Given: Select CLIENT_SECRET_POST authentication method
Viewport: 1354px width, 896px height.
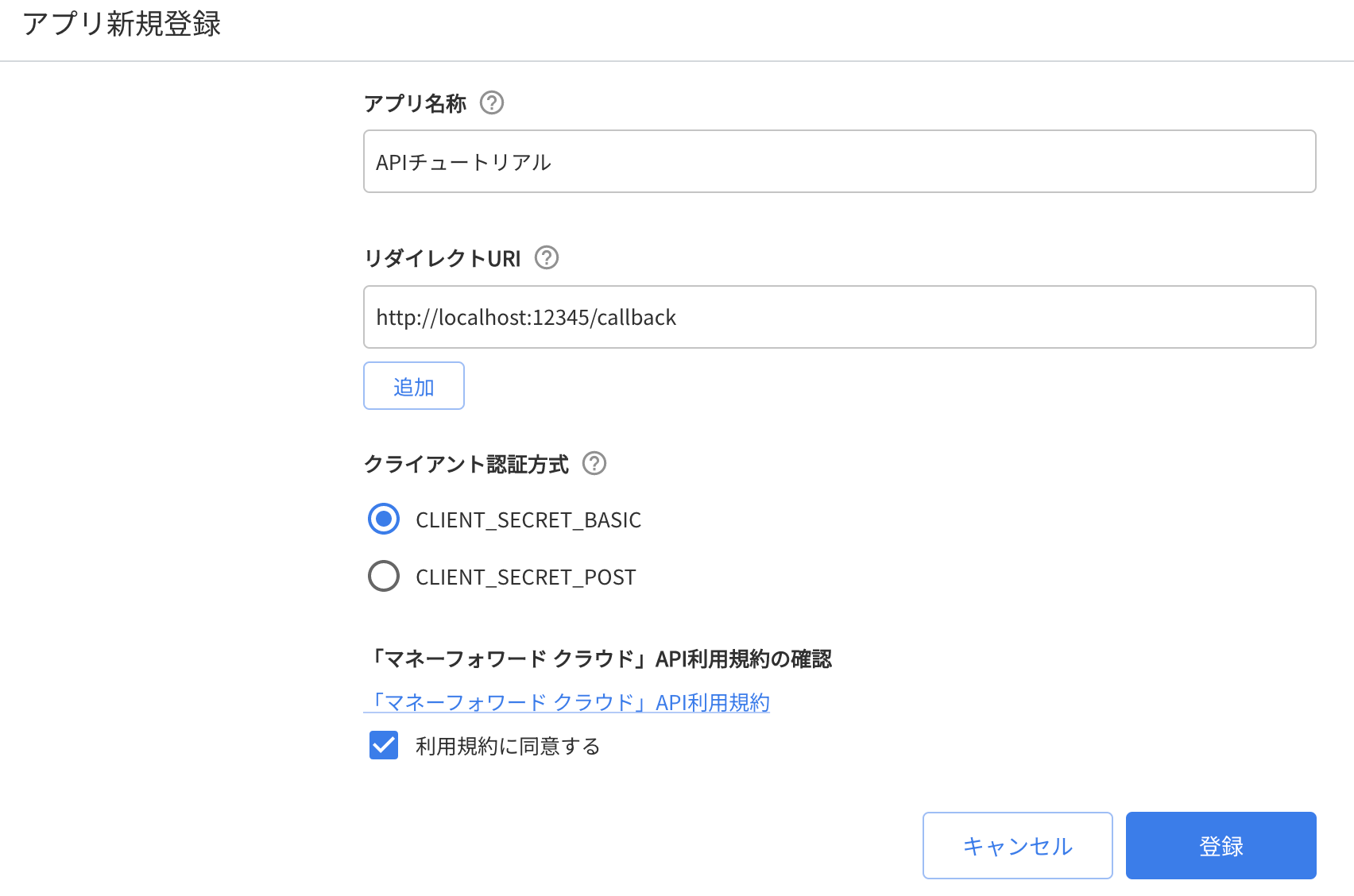Looking at the screenshot, I should click(384, 576).
